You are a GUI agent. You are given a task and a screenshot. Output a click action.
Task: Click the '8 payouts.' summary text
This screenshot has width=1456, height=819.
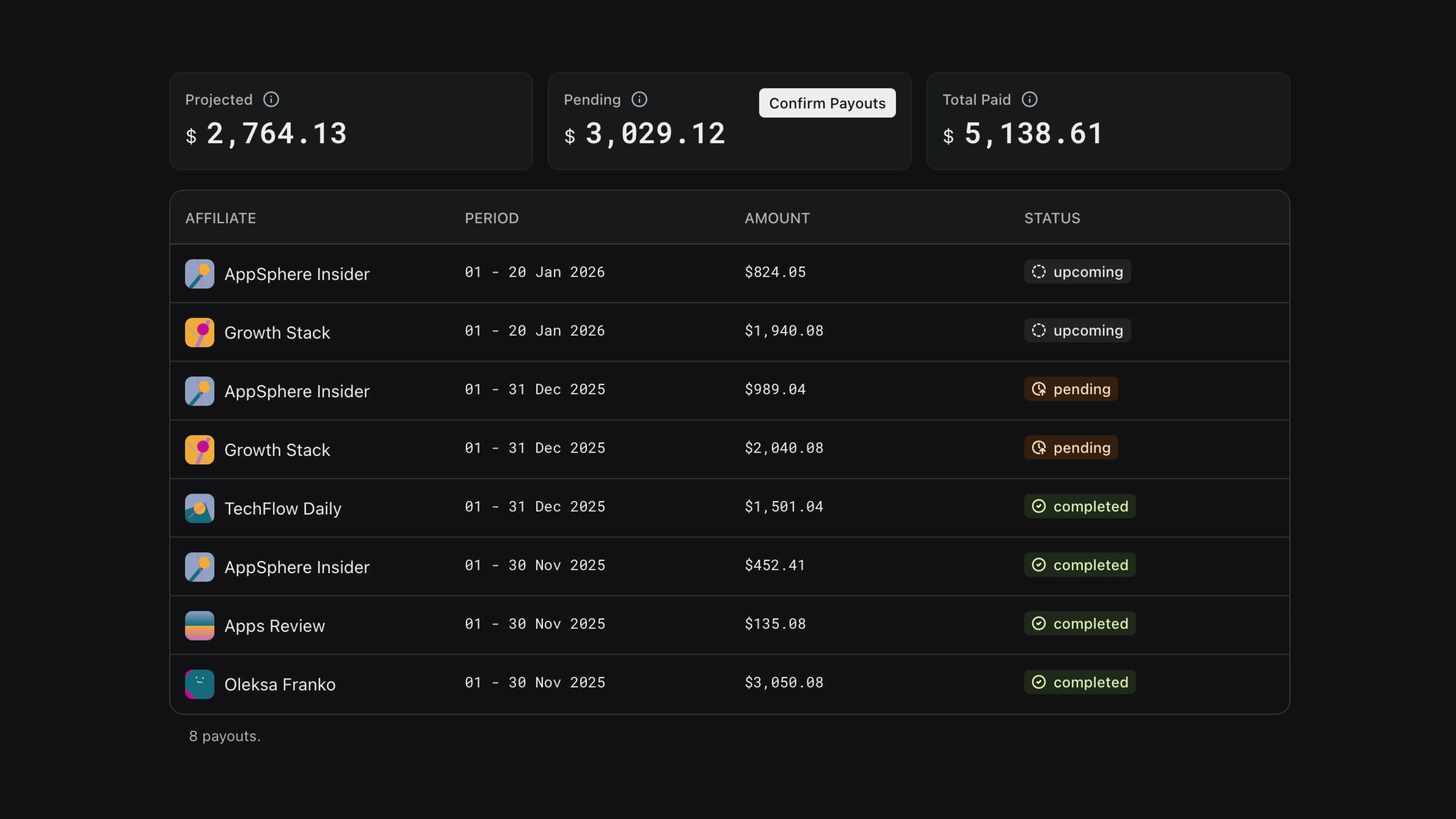[224, 736]
